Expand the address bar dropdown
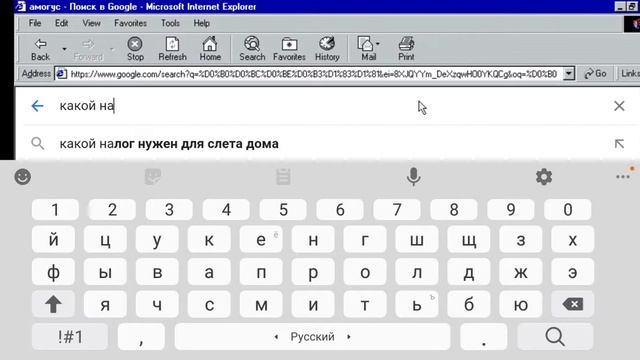This screenshot has height=360, width=640. click(x=569, y=74)
